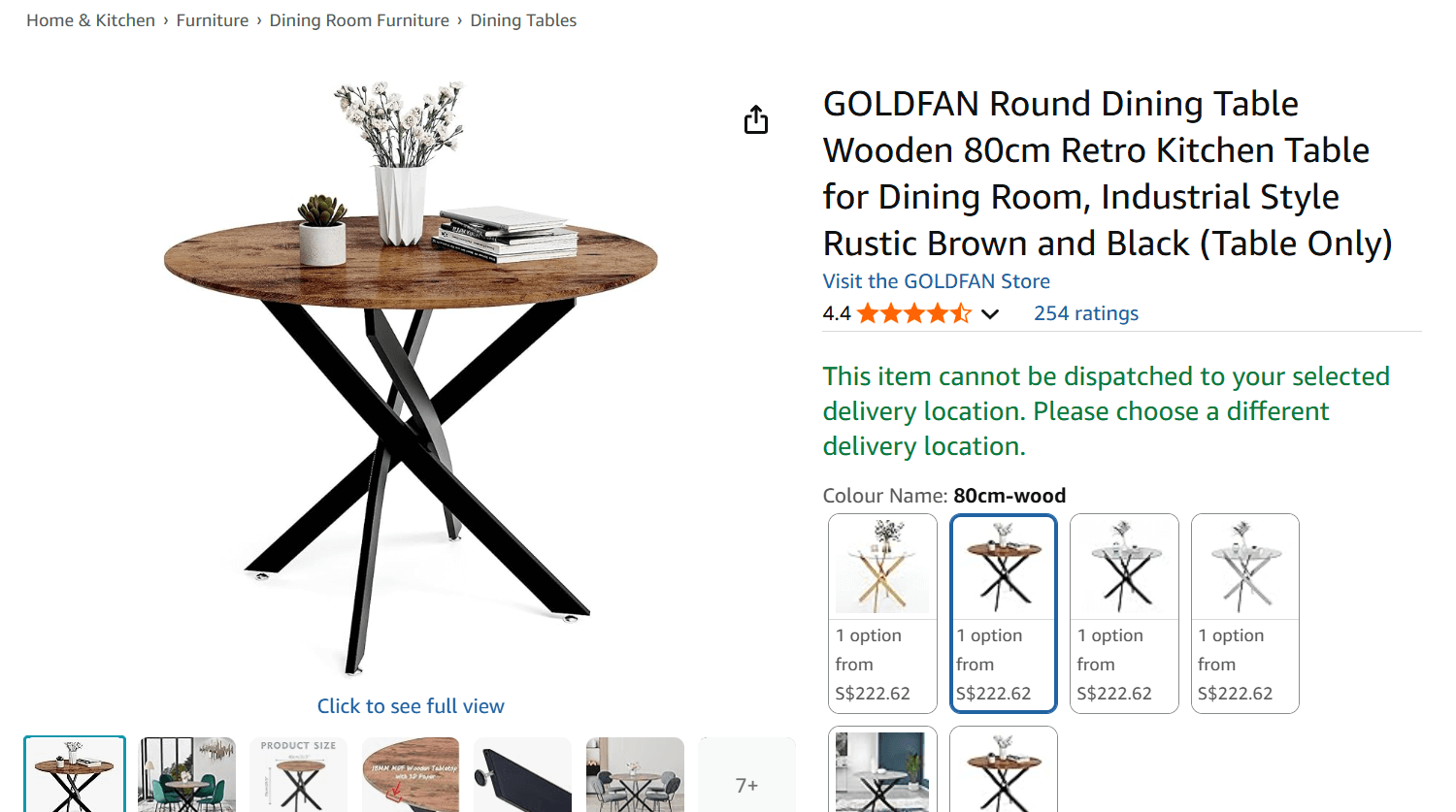Go to Home & Kitchen breadcrumb
Screen dimensions: 1456x812
point(90,20)
